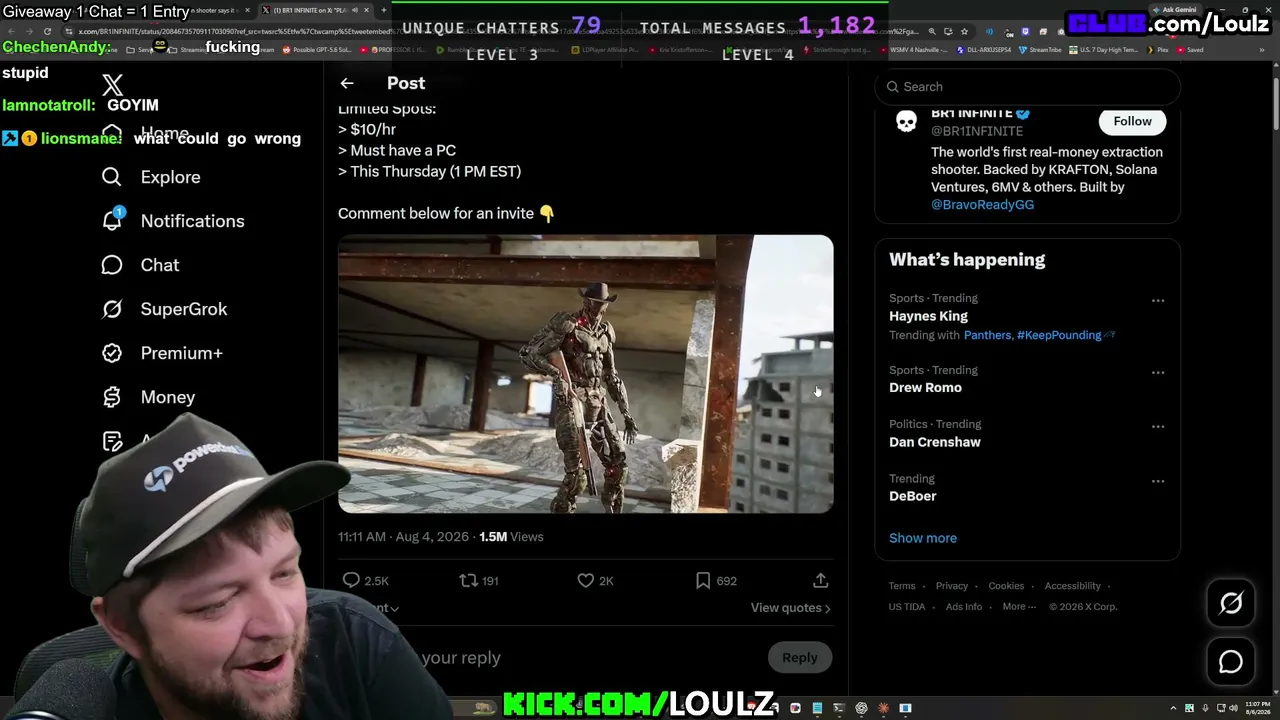Open more options for Drew Romo trend
The image size is (1280, 720).
click(1158, 372)
